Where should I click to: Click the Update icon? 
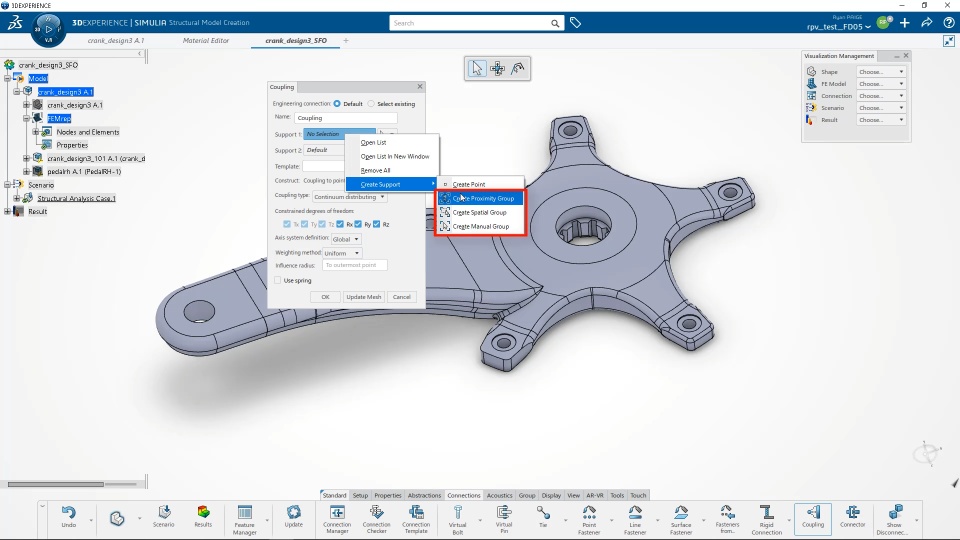pos(294,517)
